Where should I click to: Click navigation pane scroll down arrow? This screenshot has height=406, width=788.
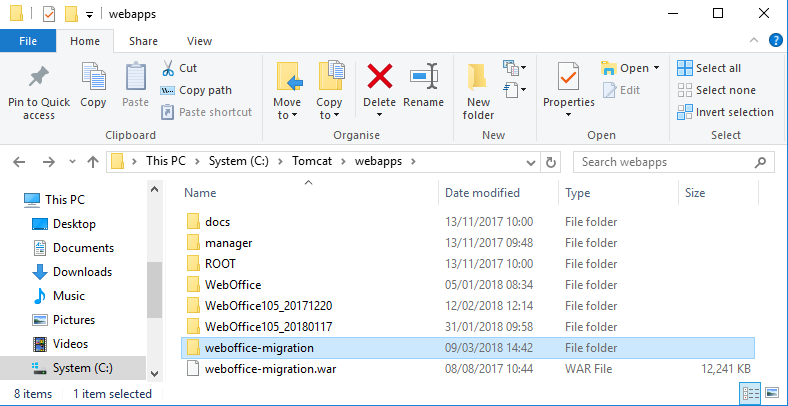click(x=155, y=373)
